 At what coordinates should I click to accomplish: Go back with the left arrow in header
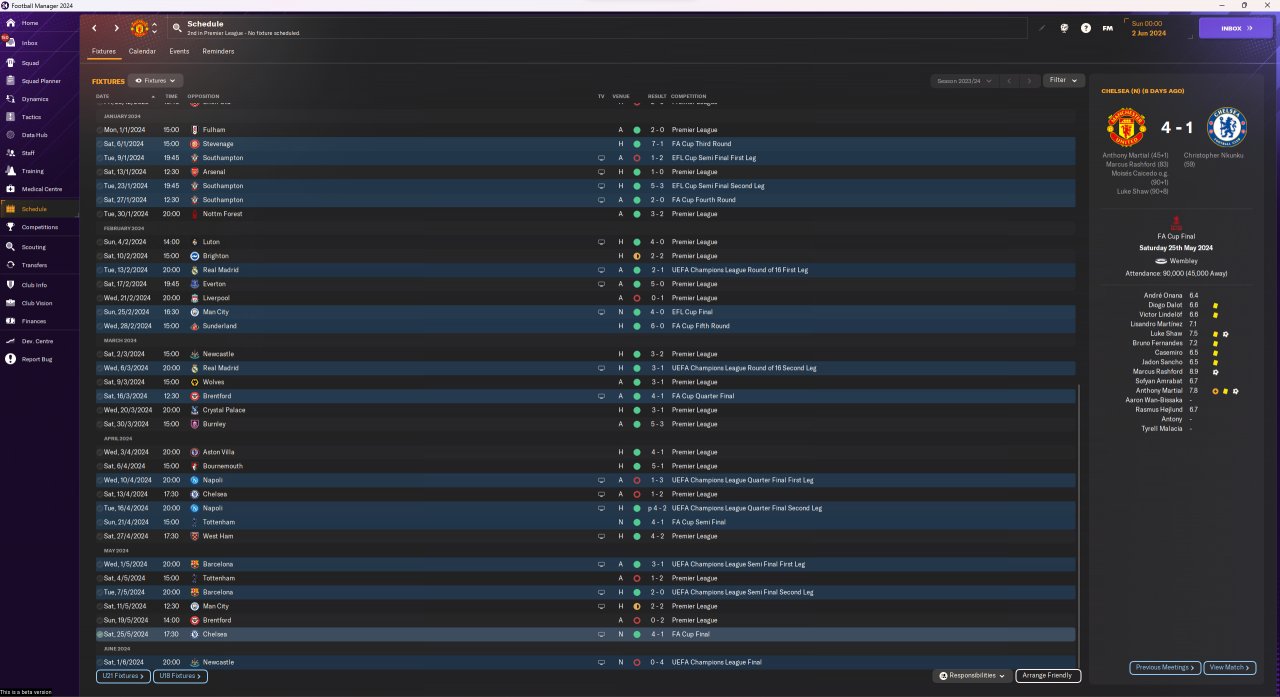(x=94, y=28)
